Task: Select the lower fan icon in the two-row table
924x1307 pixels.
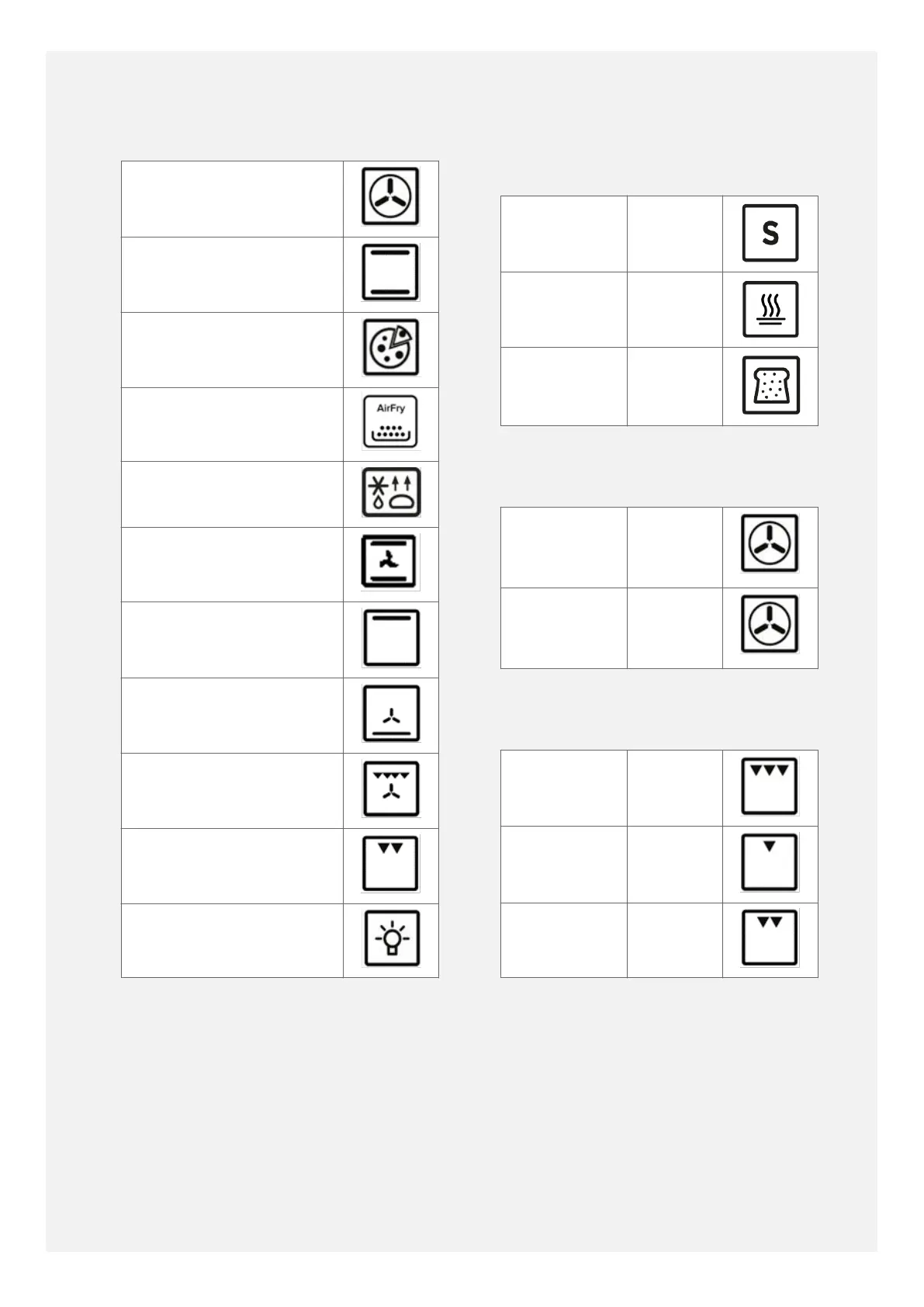Action: 770,624
